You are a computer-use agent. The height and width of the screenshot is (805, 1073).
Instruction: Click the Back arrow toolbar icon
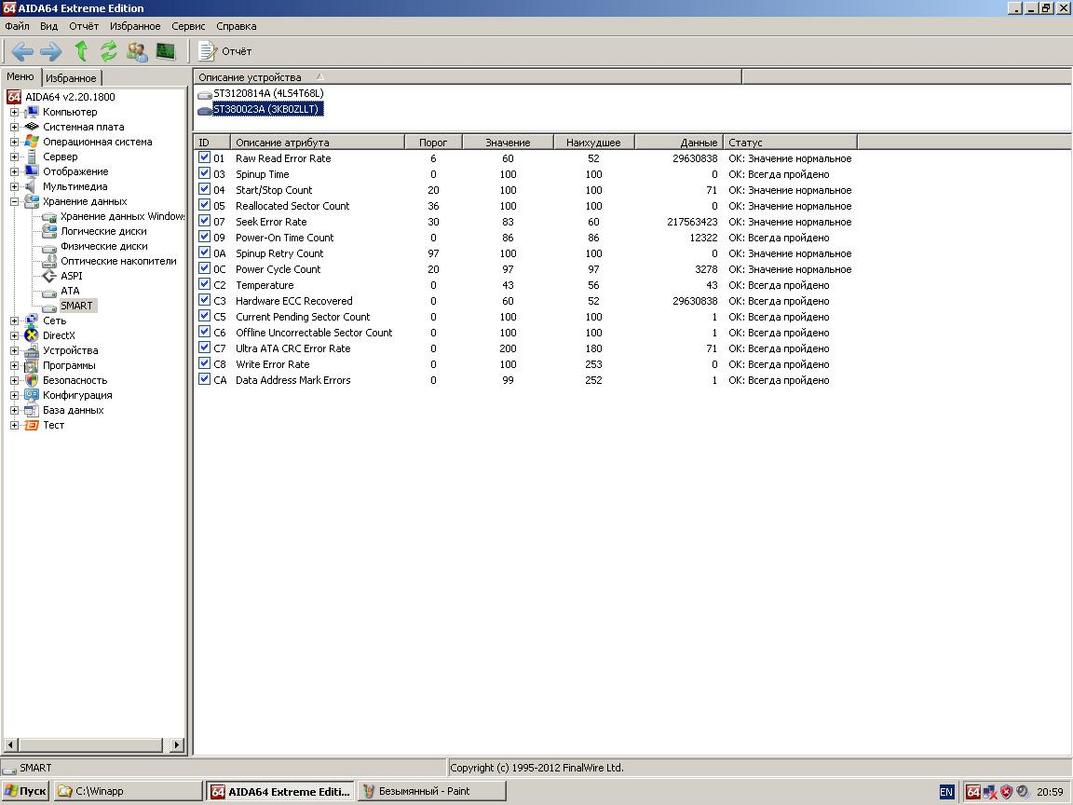(23, 51)
